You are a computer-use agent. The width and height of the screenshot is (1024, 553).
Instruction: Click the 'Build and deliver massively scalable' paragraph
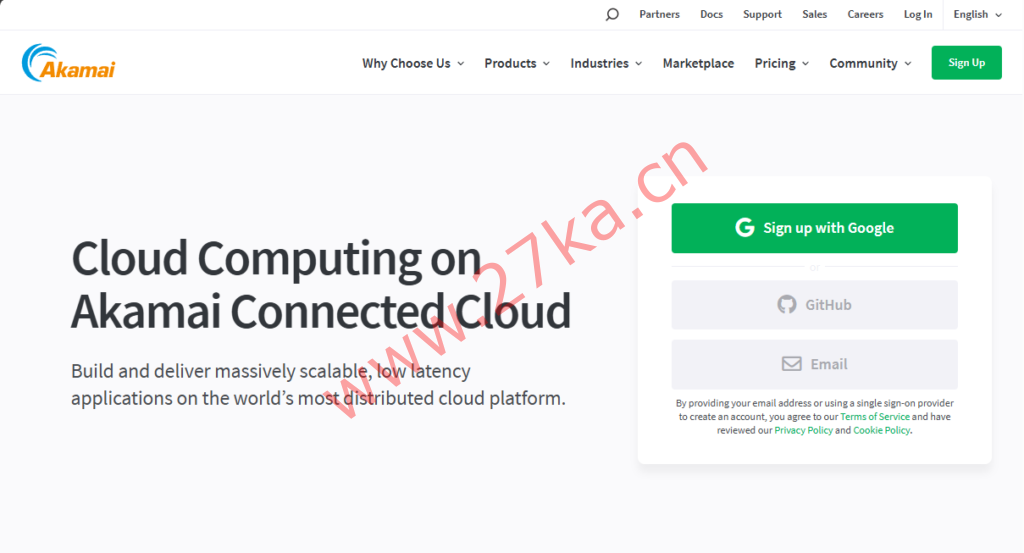[x=318, y=385]
